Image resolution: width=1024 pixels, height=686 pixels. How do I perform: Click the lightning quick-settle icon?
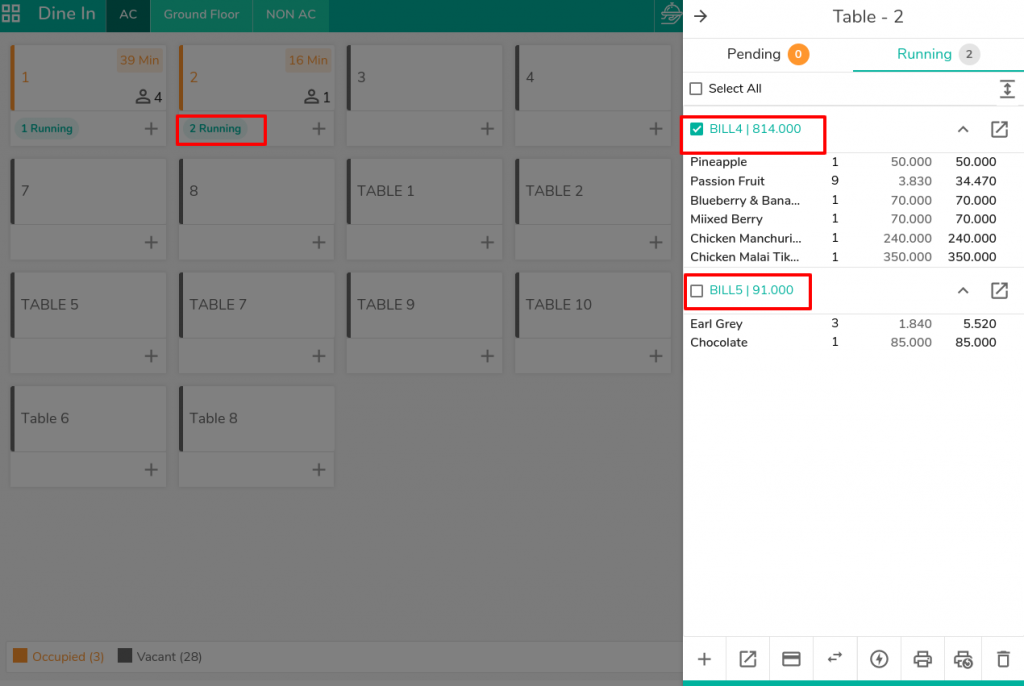879,659
